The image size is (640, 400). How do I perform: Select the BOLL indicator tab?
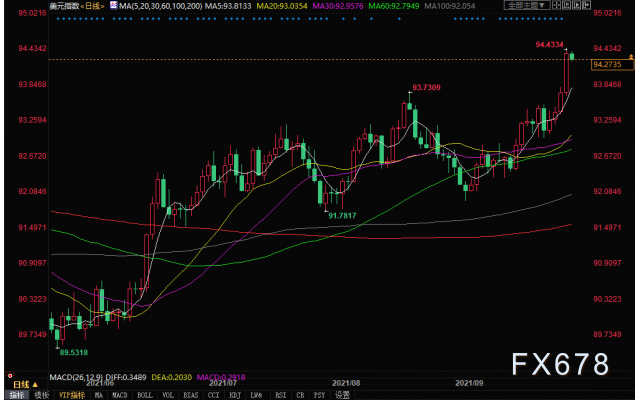[x=144, y=395]
